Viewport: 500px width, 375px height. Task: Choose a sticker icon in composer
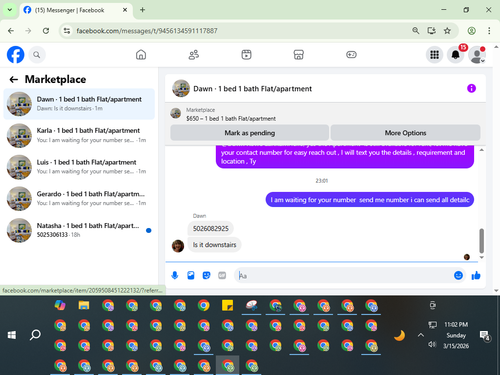click(x=207, y=275)
